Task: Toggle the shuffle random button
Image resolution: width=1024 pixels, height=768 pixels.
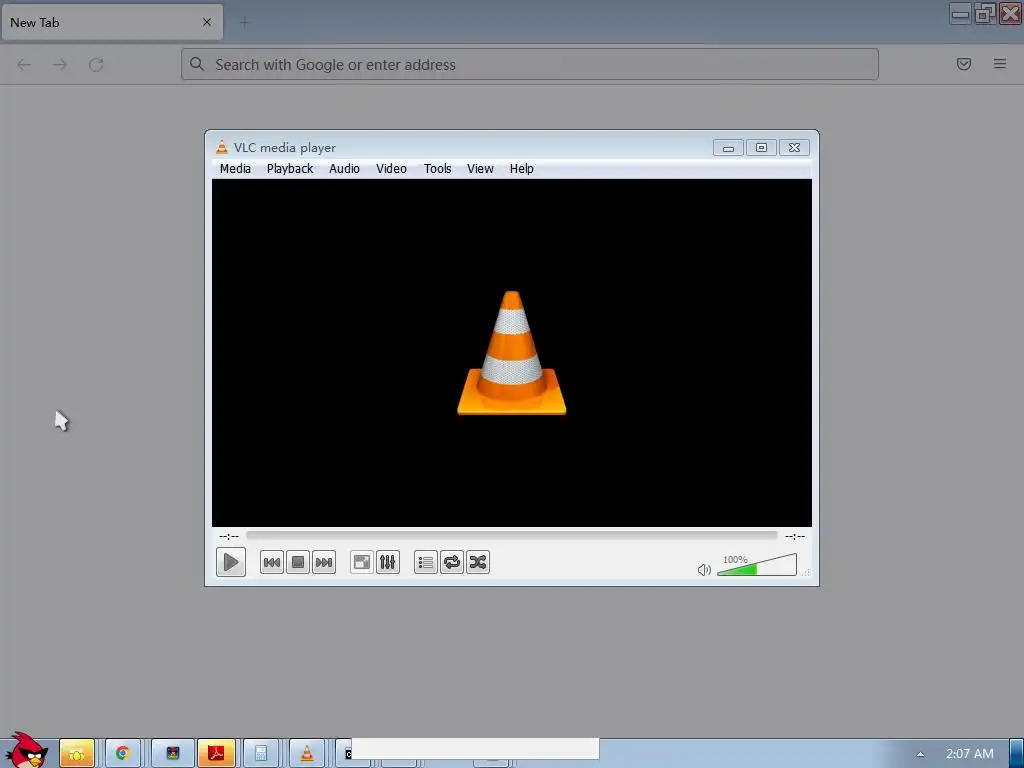Action: click(478, 562)
